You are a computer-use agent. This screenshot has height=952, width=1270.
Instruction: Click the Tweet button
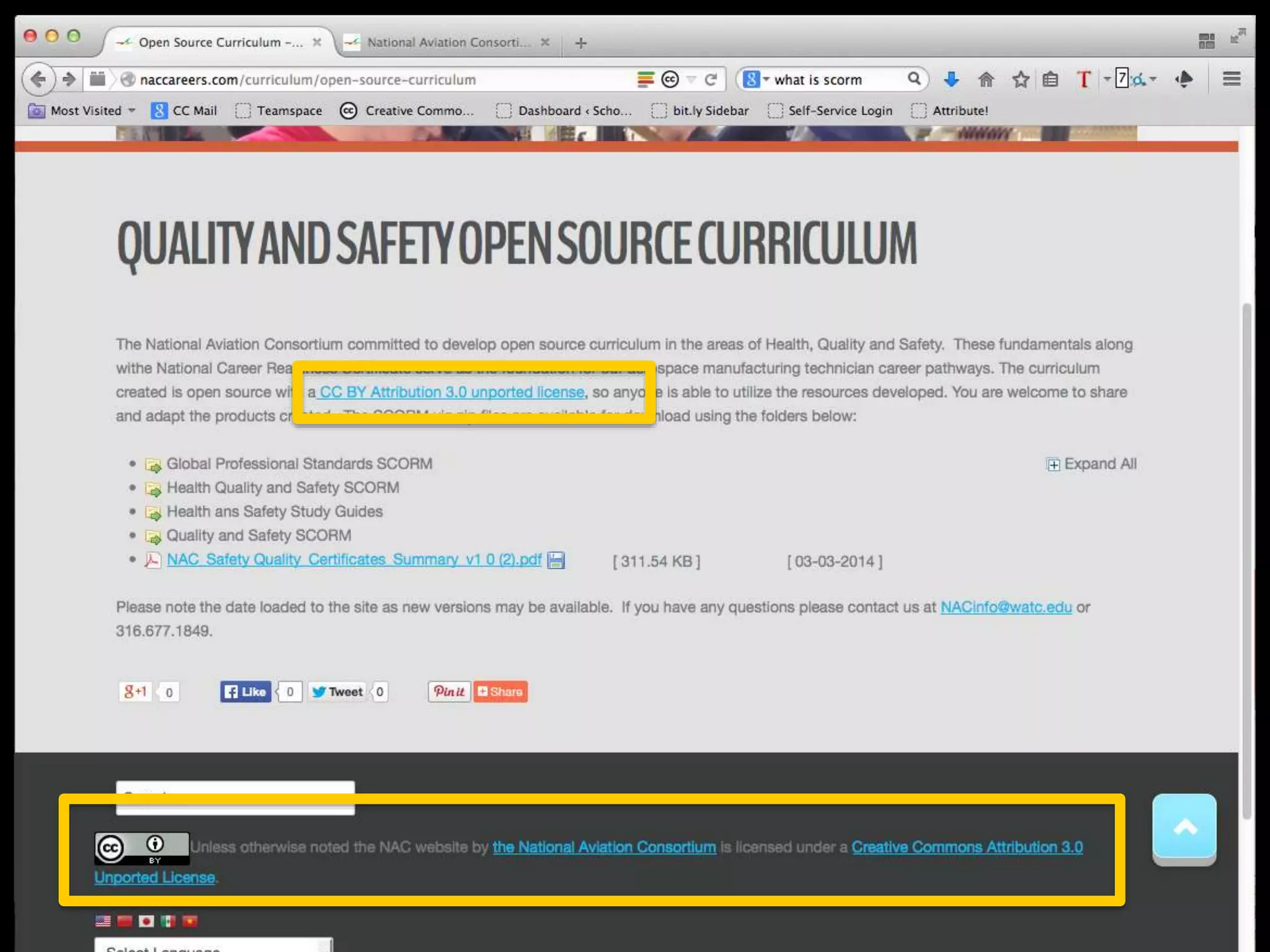click(x=337, y=692)
